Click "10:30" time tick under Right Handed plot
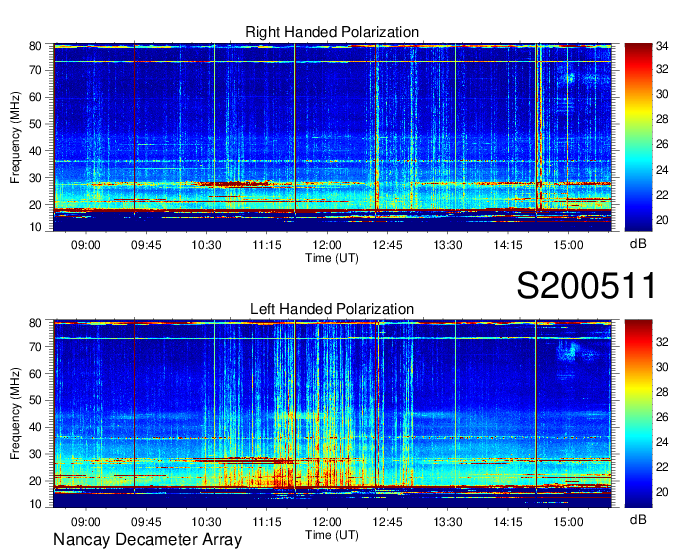The height and width of the screenshot is (552, 680). point(206,245)
